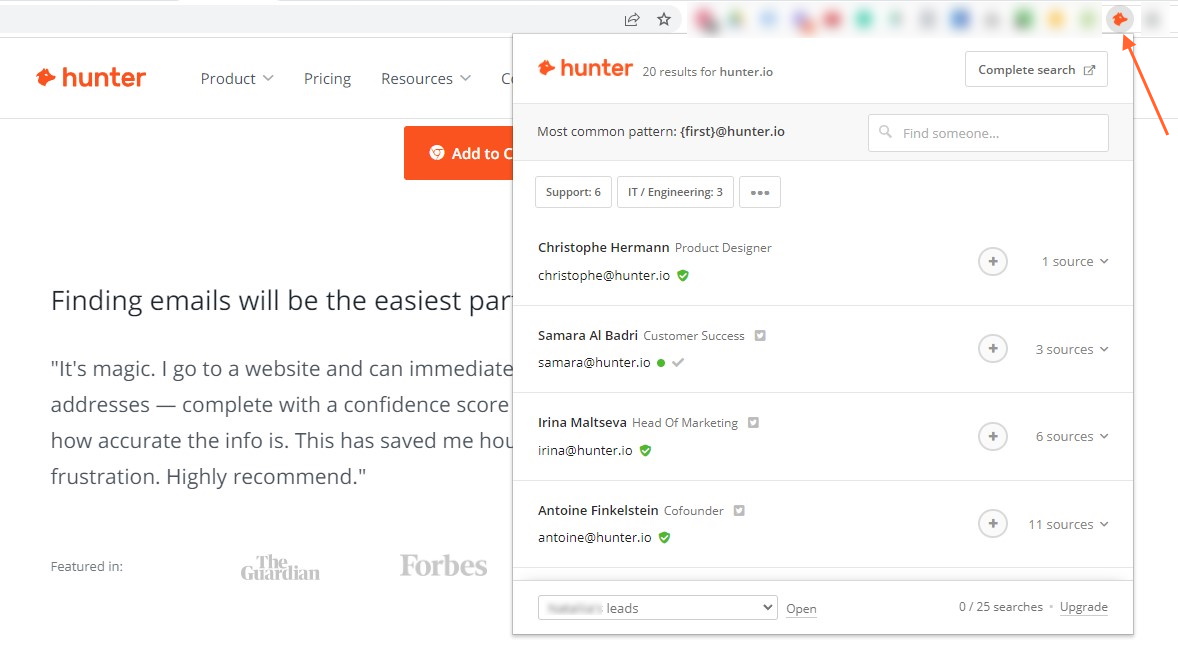Add Irina Maltseva as a lead
1178x659 pixels.
(x=992, y=437)
